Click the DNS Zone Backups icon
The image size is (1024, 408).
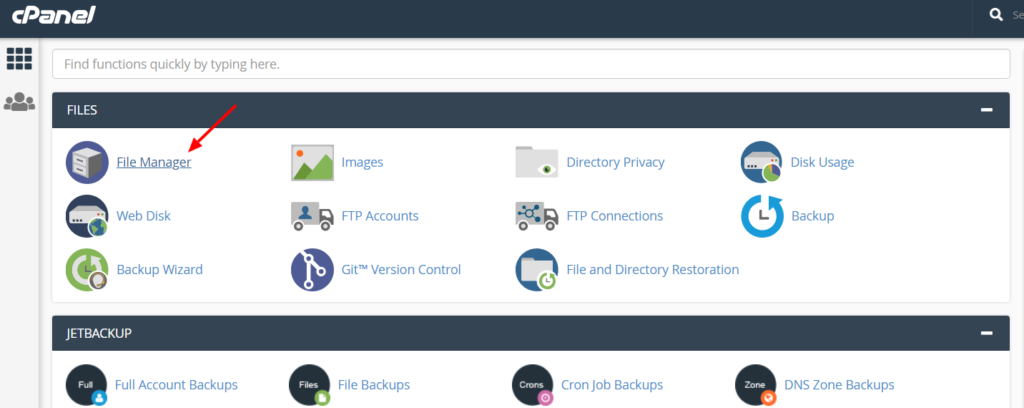tap(756, 385)
